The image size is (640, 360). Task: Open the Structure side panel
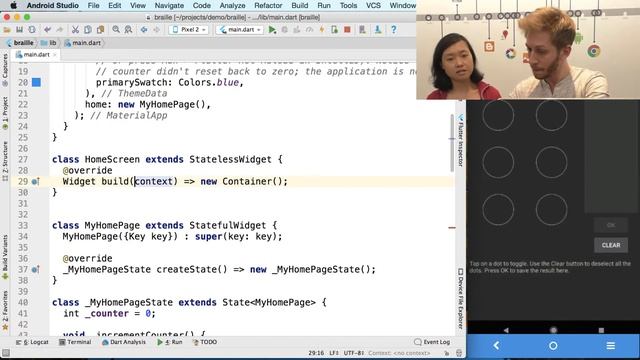(x=5, y=161)
